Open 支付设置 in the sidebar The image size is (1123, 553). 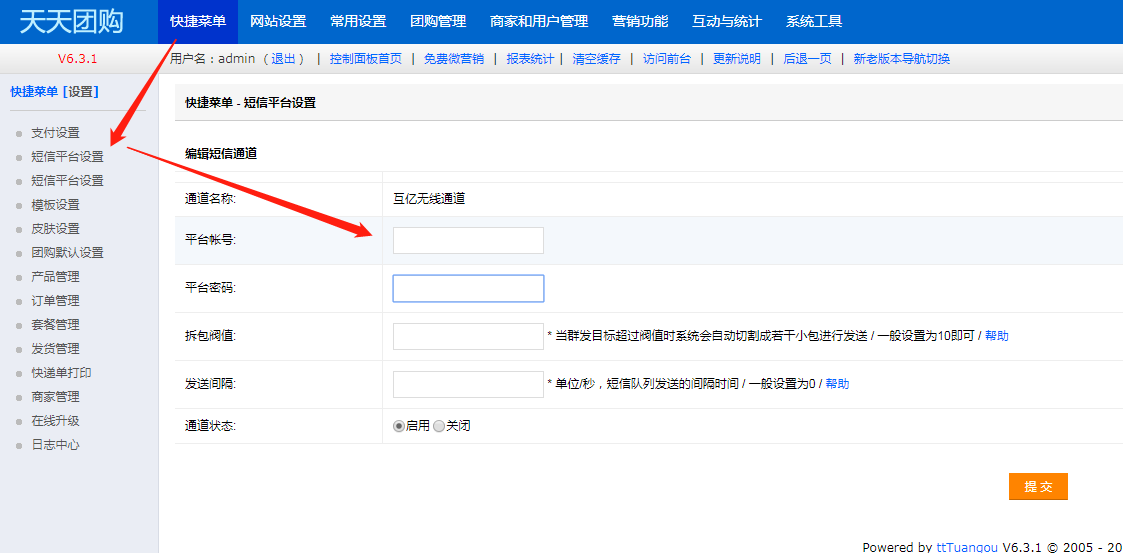pos(55,133)
